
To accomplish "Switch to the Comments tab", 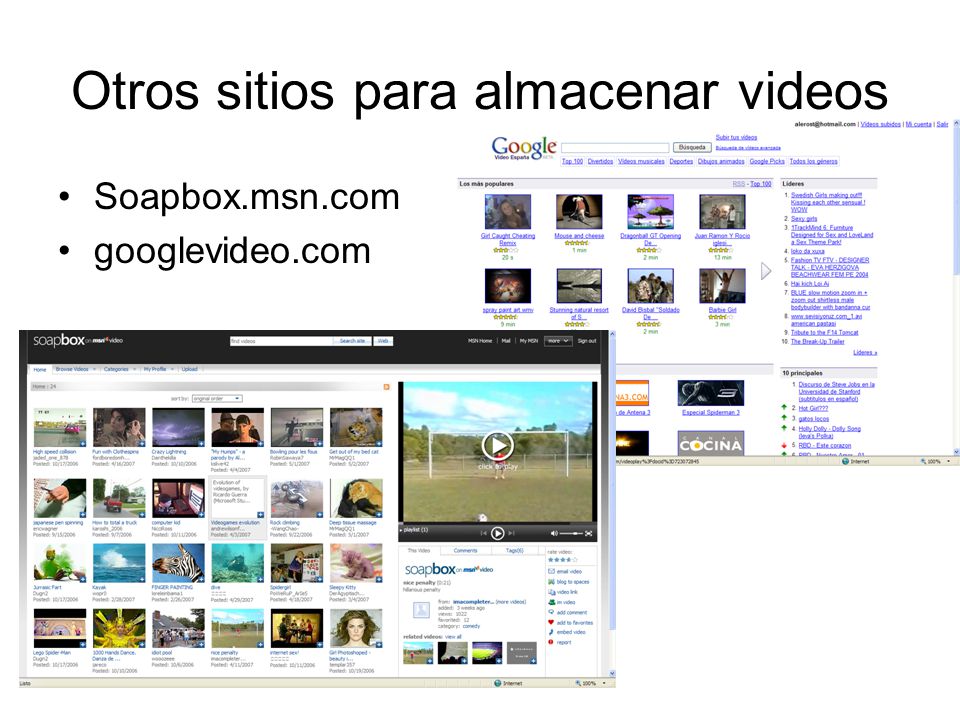I will 465,550.
